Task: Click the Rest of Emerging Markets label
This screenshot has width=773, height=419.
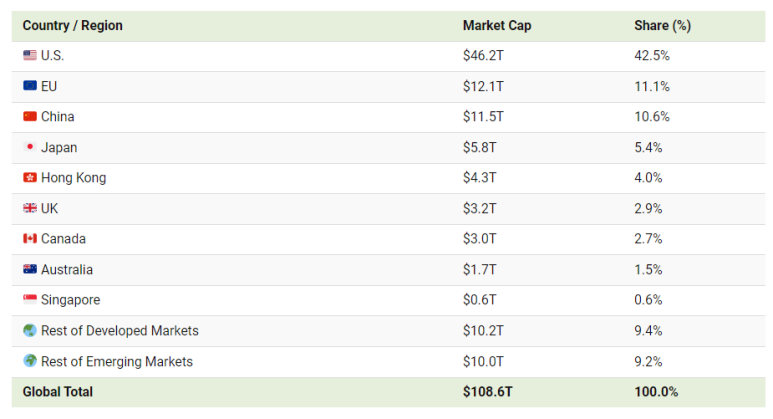Action: pos(117,362)
